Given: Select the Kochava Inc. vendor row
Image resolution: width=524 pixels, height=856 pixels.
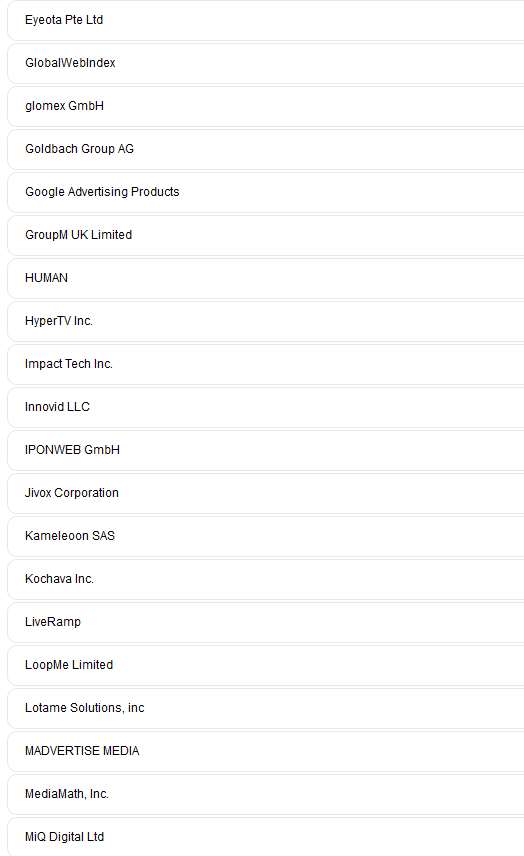Looking at the screenshot, I should click(x=266, y=579).
